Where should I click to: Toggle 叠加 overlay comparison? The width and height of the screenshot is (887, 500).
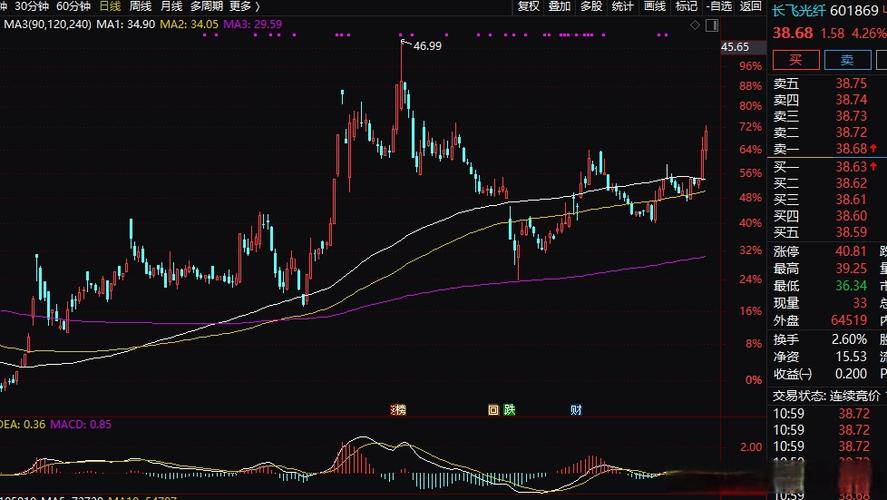click(559, 6)
